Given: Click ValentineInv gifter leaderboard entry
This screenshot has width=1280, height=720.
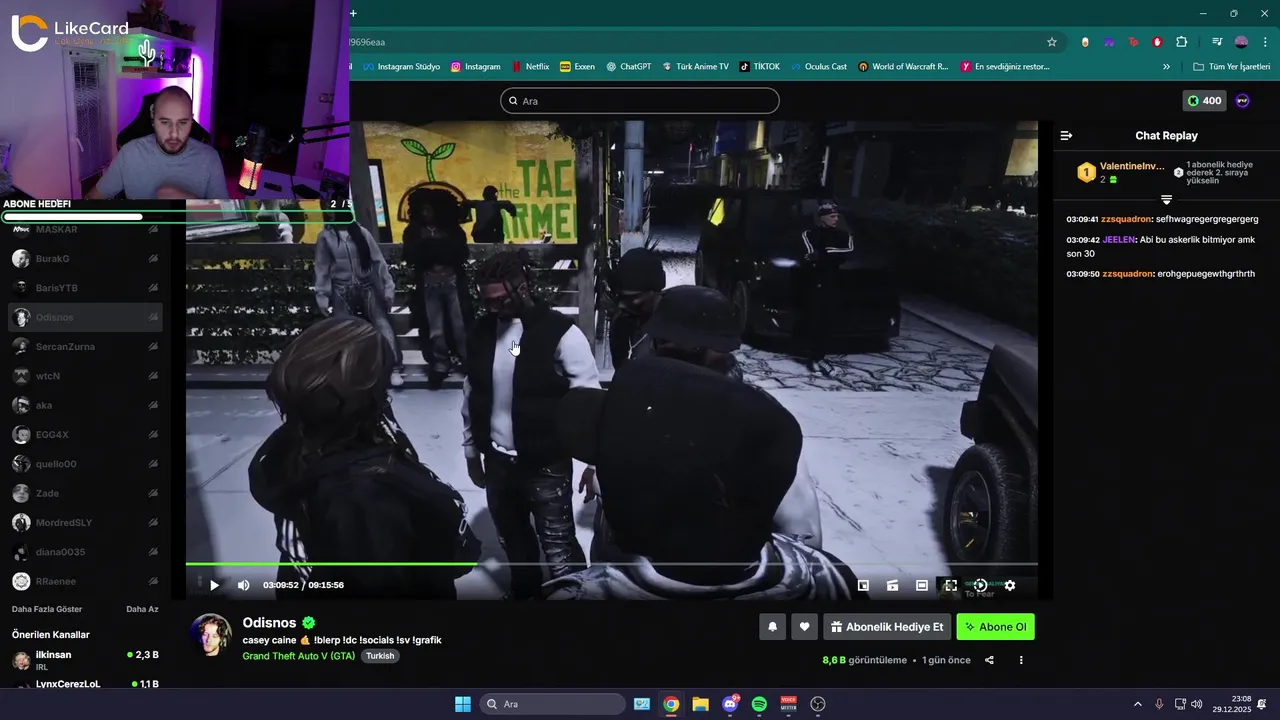Looking at the screenshot, I should (x=1120, y=172).
